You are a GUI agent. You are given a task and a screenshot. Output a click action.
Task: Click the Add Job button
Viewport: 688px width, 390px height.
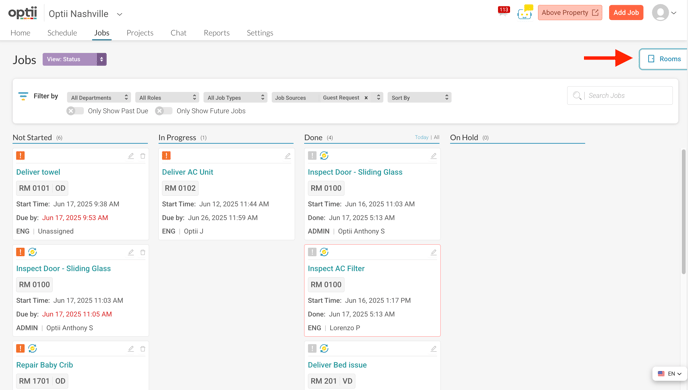click(626, 13)
